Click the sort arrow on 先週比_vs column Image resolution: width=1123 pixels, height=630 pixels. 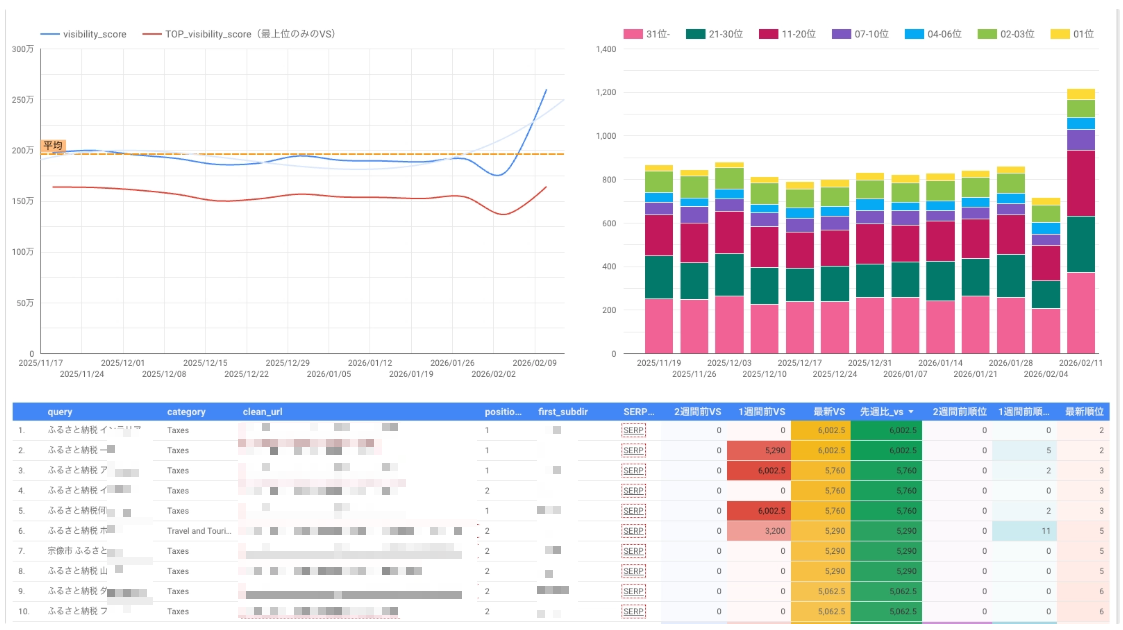[x=912, y=412]
